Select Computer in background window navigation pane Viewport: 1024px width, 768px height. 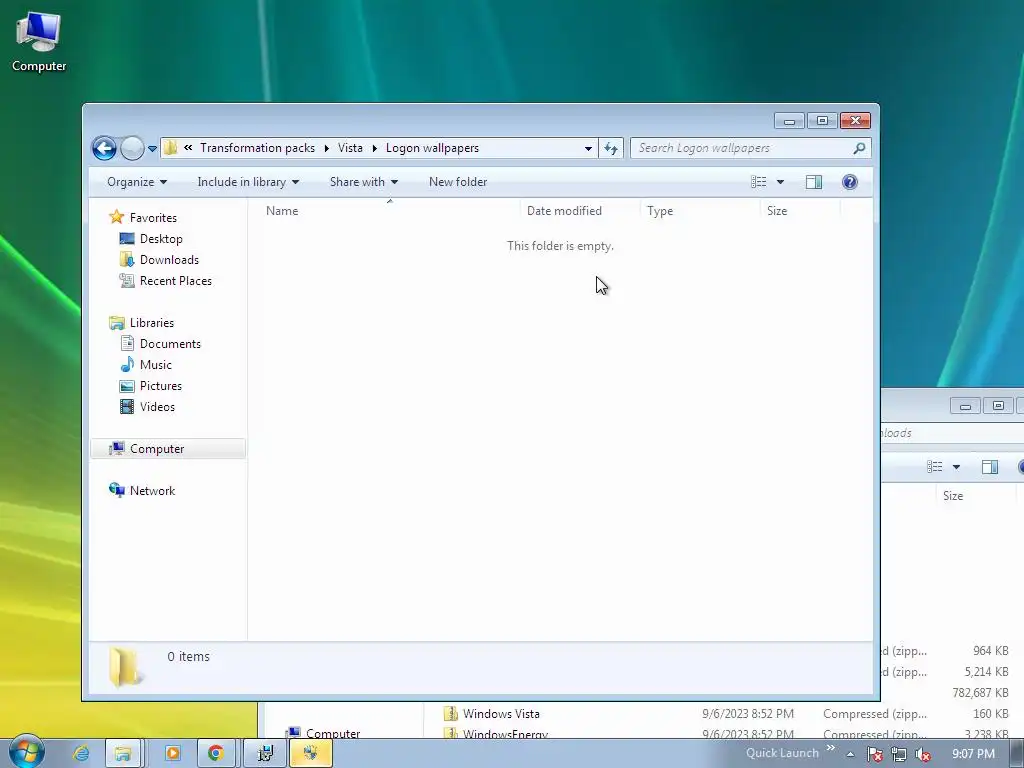[x=325, y=733]
